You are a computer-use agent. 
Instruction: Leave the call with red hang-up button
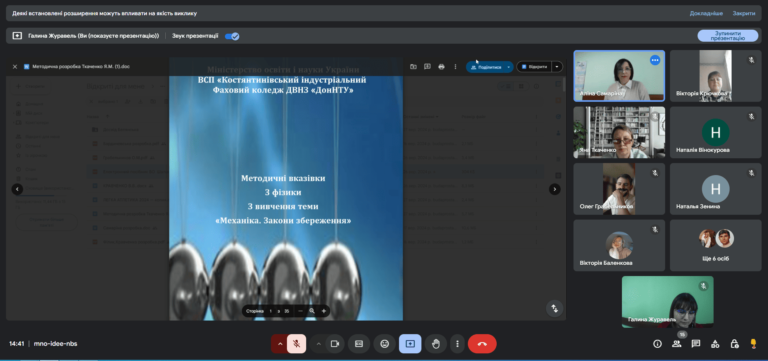482,344
